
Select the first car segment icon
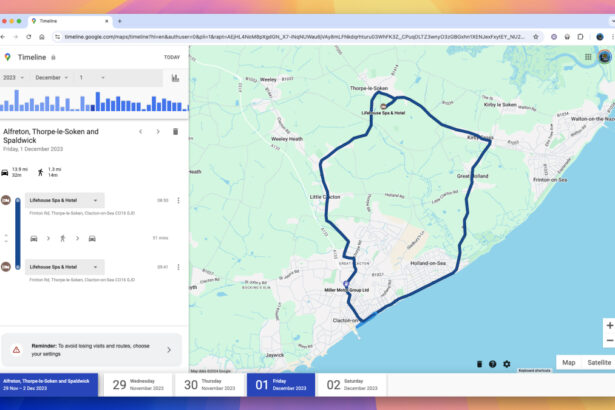(x=34, y=239)
